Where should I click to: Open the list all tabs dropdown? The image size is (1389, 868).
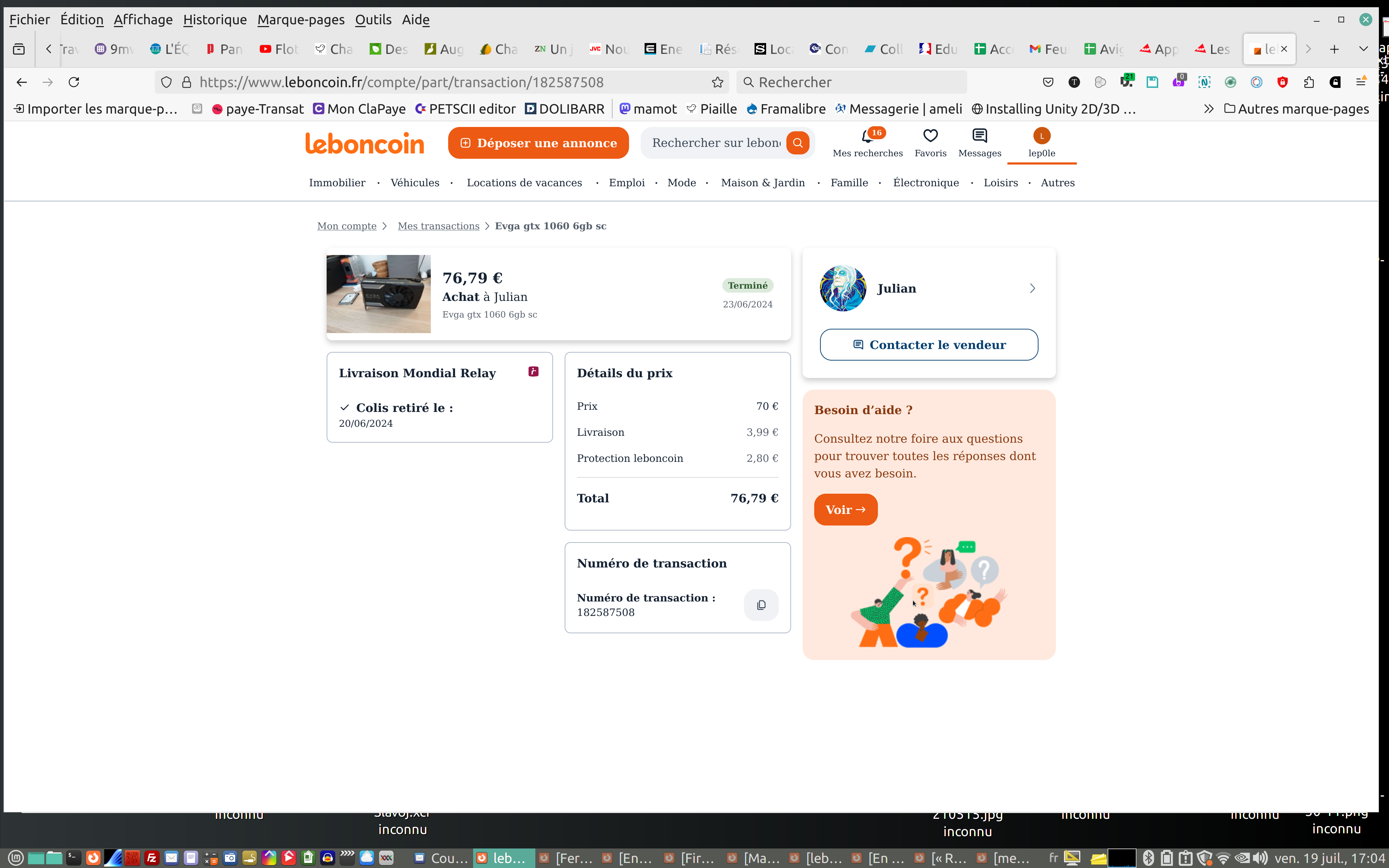click(1363, 49)
